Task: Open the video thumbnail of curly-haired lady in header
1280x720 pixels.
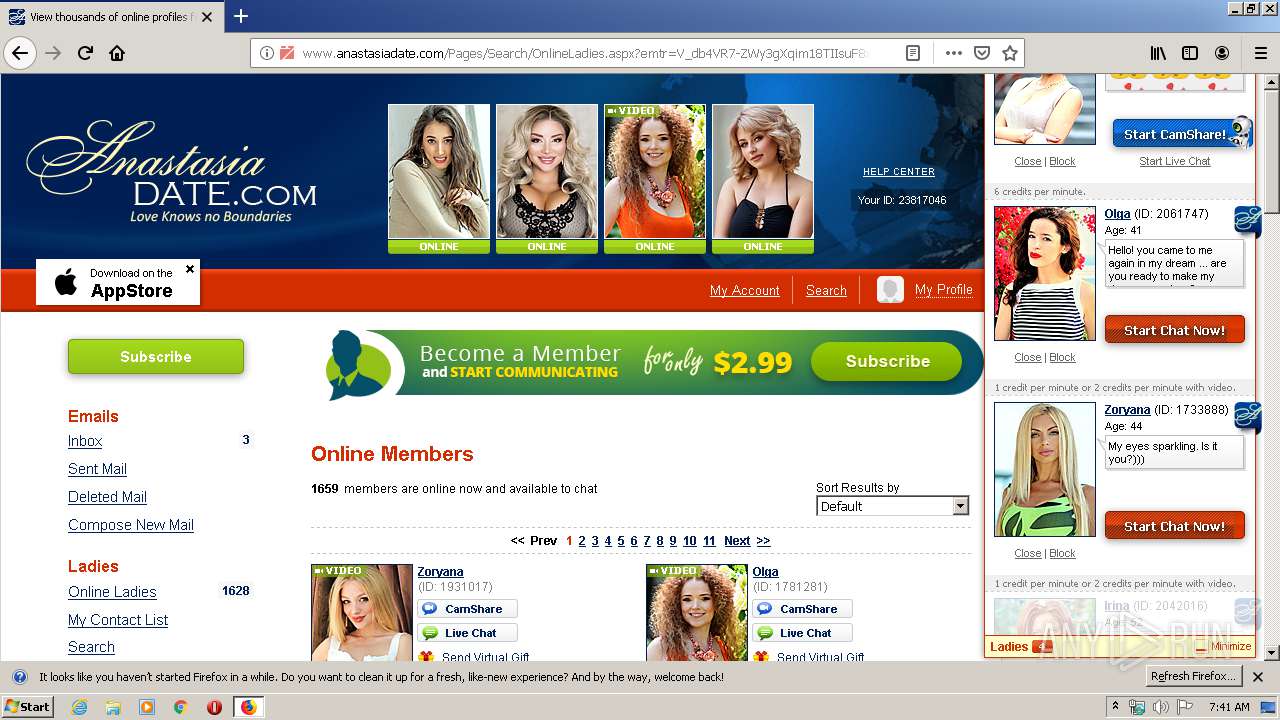Action: pos(655,172)
